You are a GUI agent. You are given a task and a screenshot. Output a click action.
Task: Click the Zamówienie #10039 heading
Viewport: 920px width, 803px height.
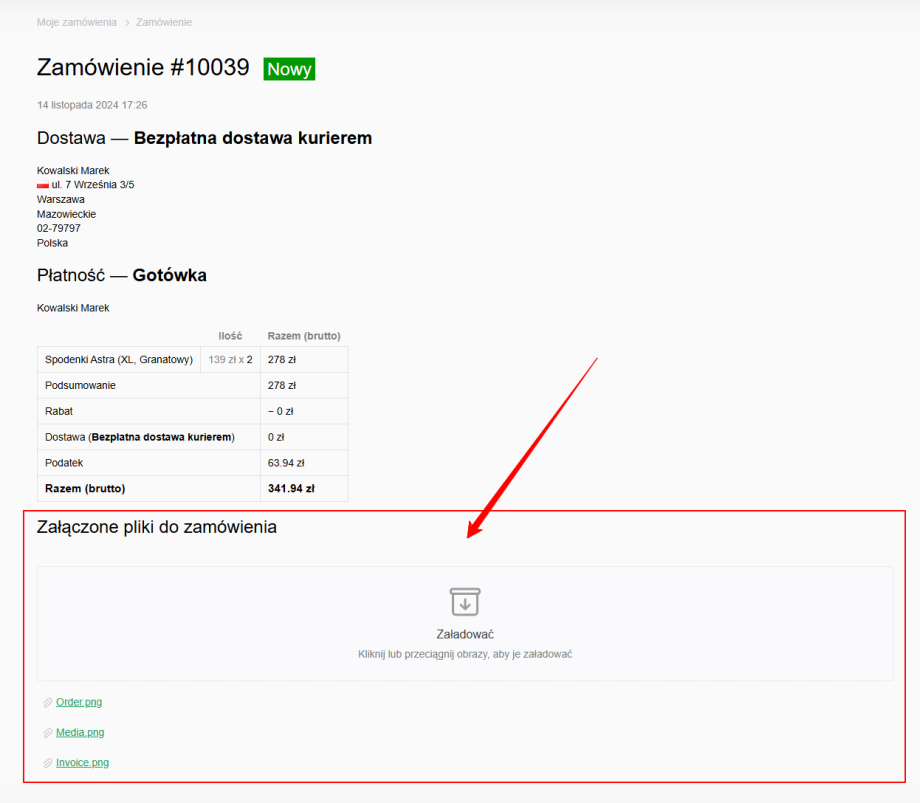[x=143, y=68]
